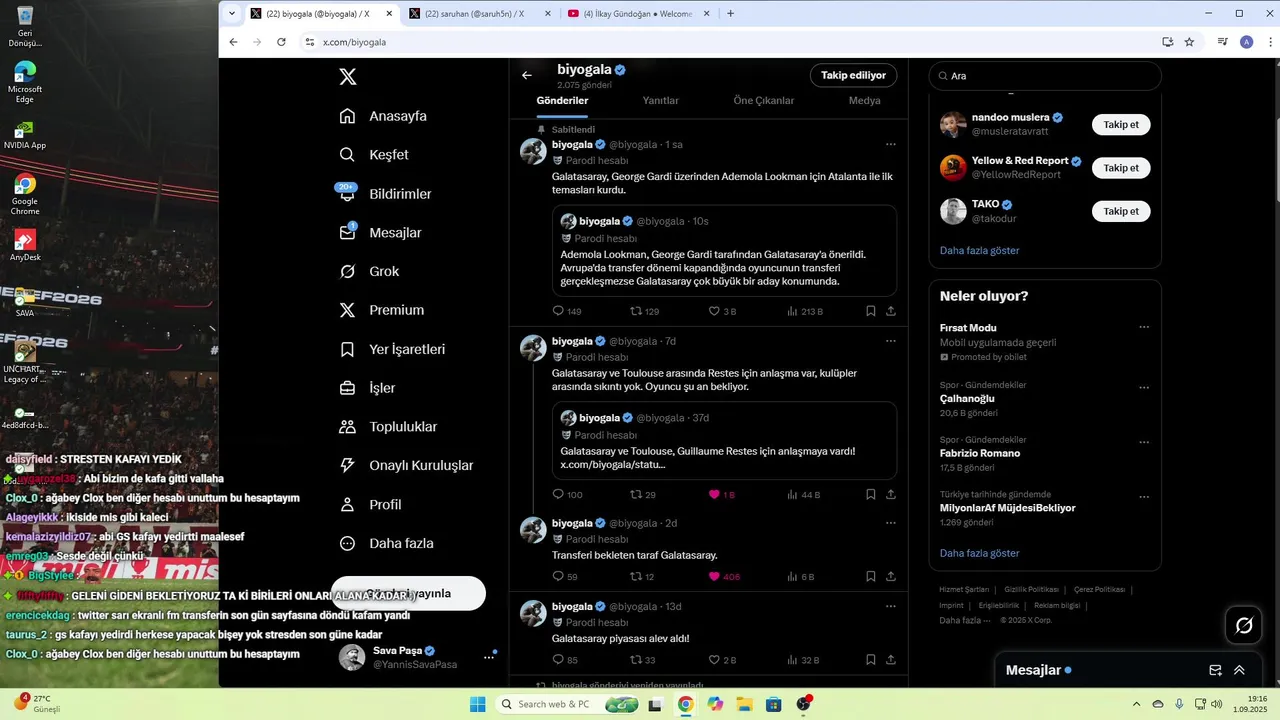Open more options for Restes post

point(890,341)
